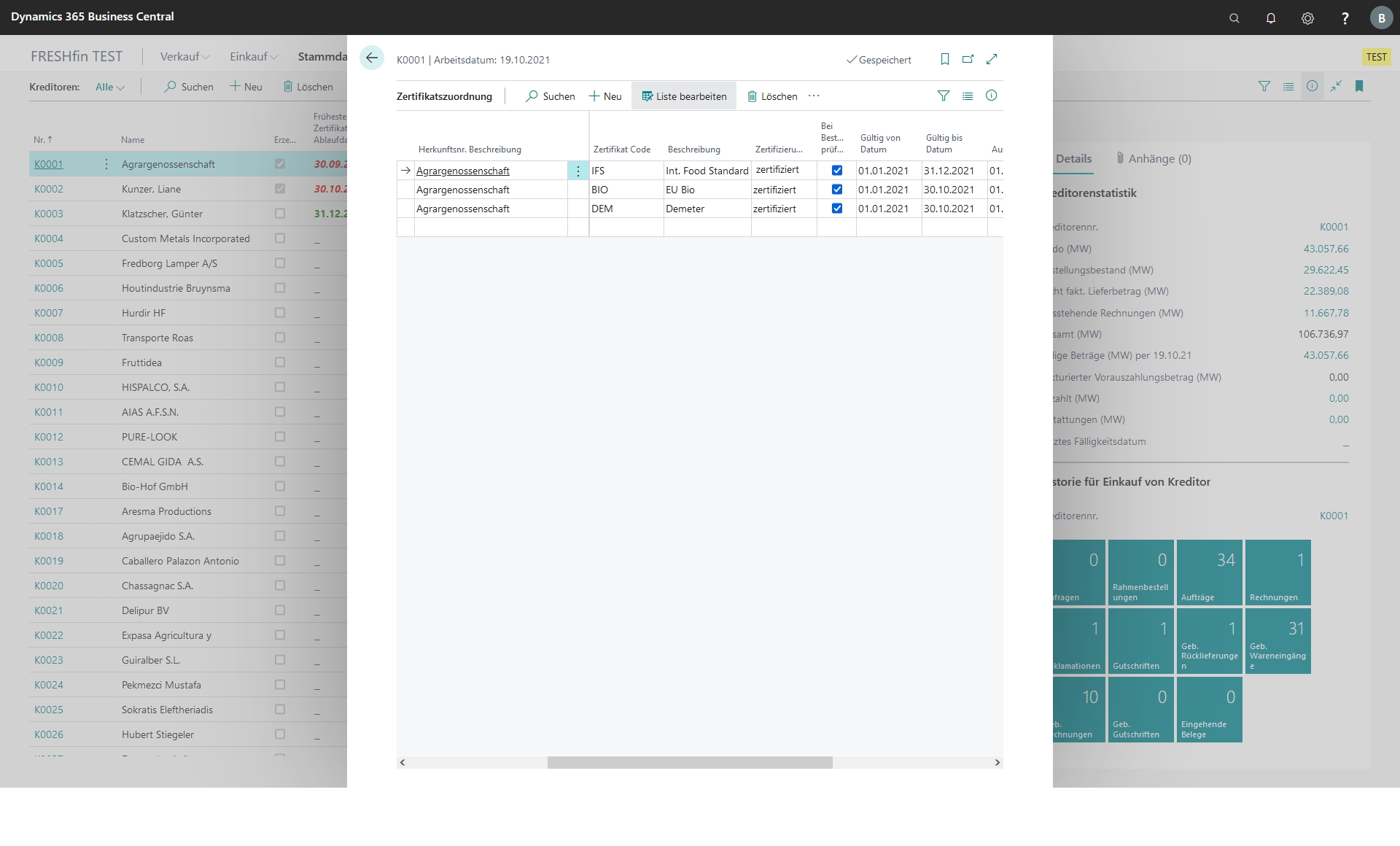Screen dimensions: 1400x846
Task: Open the top bar search magnifier
Action: pyautogui.click(x=1234, y=18)
